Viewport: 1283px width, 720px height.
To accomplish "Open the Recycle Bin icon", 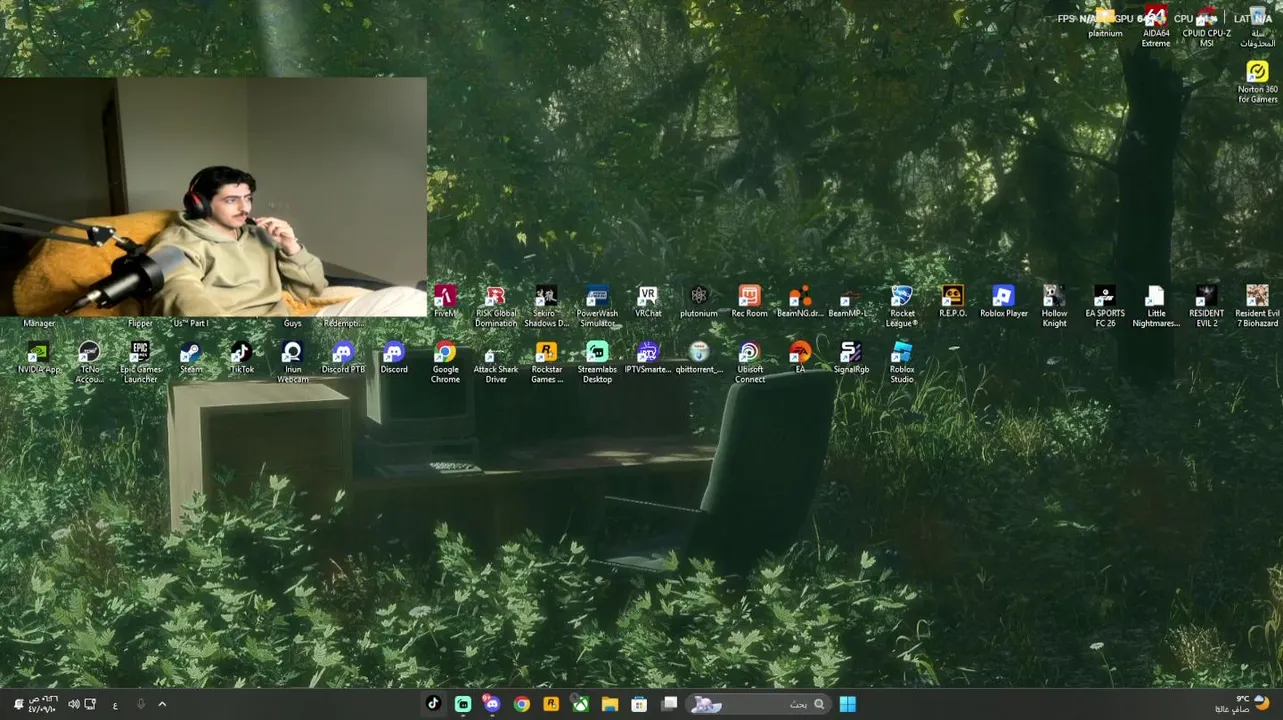I will (1257, 18).
